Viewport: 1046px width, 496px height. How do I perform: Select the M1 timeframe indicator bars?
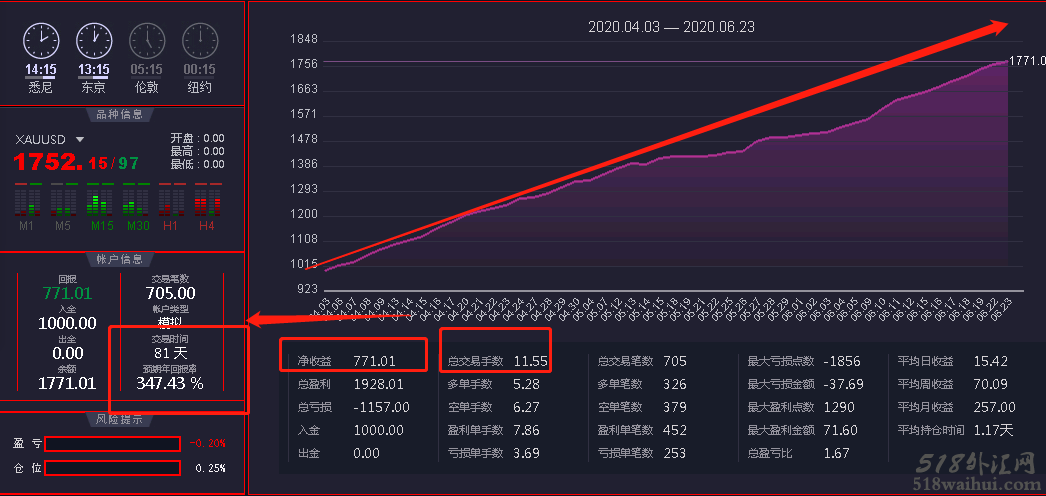27,200
